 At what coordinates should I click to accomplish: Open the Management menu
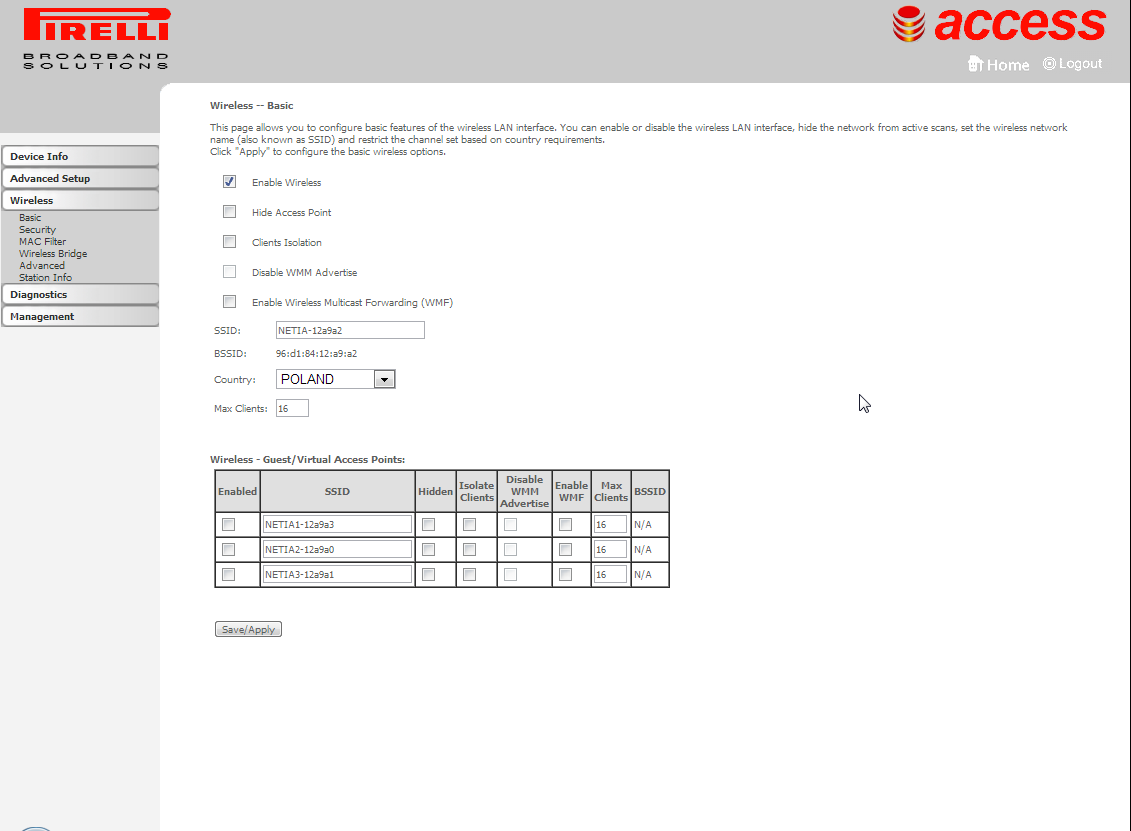[x=80, y=317]
